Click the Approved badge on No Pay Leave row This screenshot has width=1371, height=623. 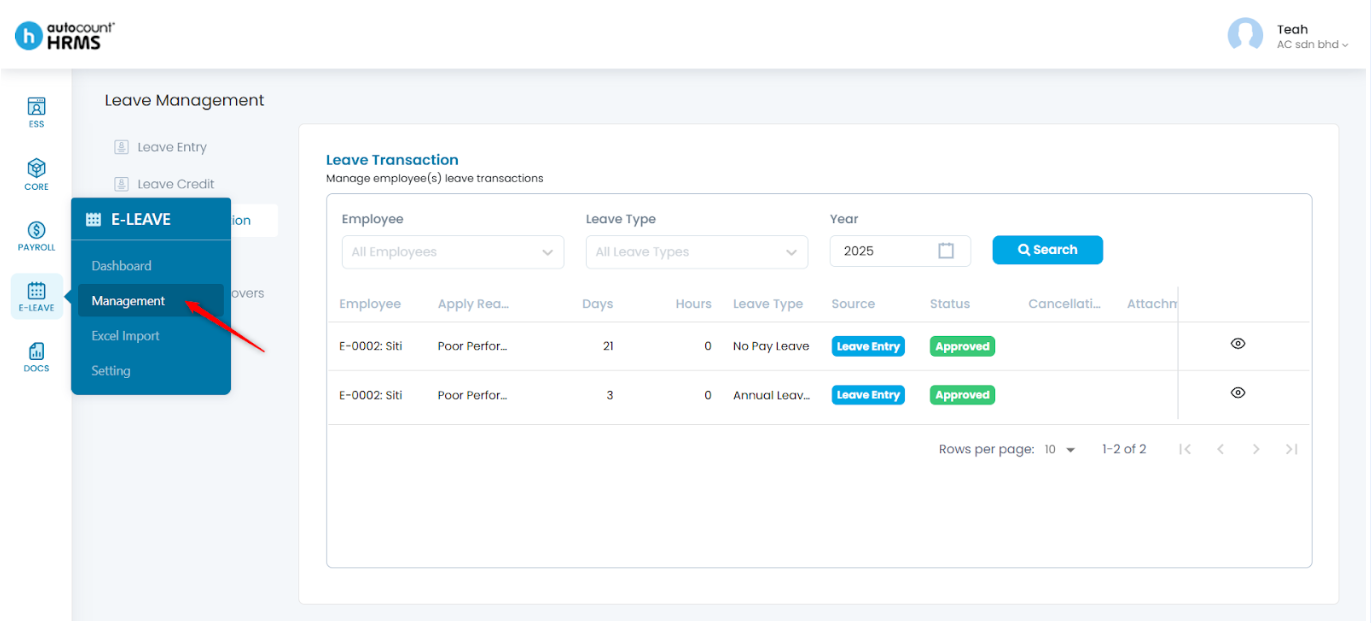pyautogui.click(x=962, y=347)
